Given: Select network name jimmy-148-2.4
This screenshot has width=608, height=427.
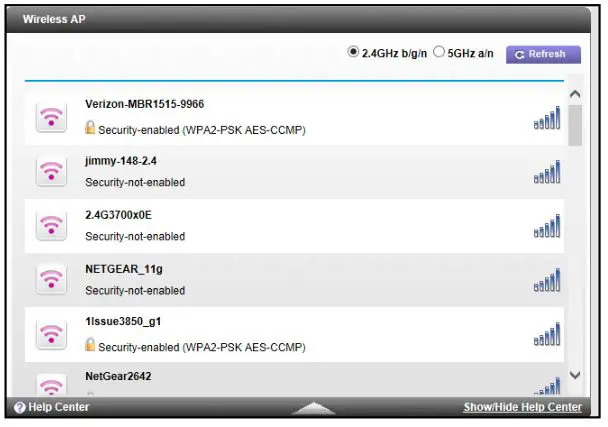Looking at the screenshot, I should pyautogui.click(x=121, y=161).
